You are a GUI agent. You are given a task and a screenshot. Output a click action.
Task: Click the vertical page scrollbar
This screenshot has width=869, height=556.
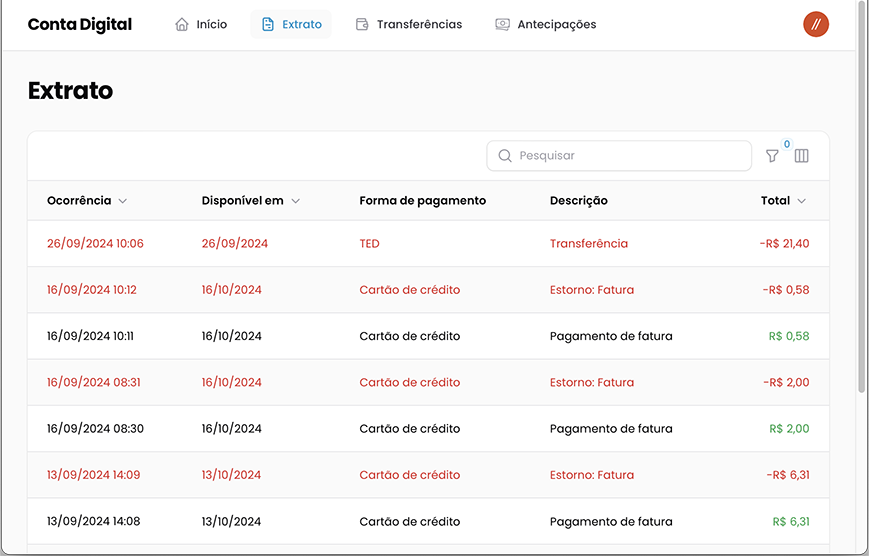point(862,200)
